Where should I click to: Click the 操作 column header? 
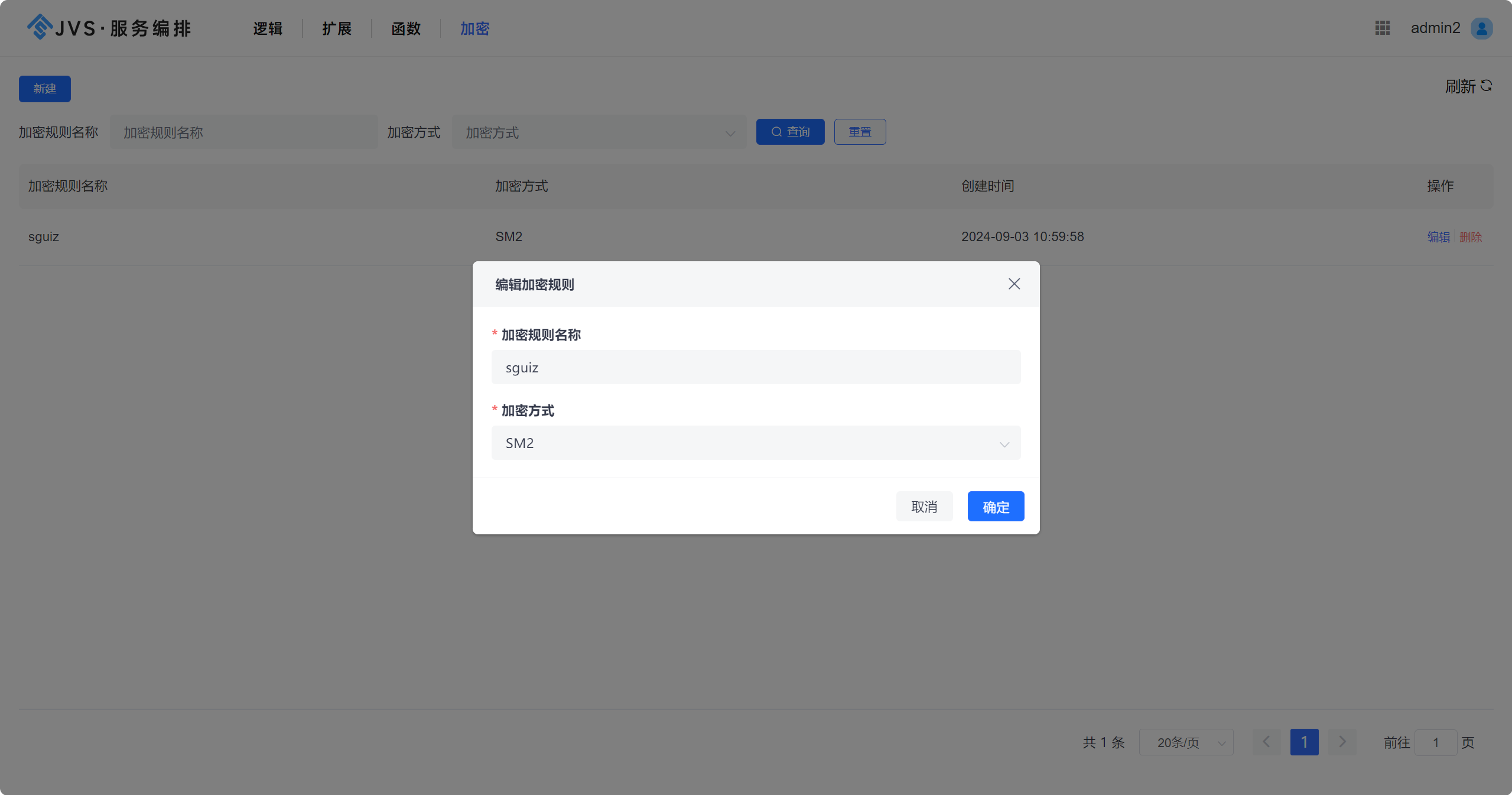1441,186
